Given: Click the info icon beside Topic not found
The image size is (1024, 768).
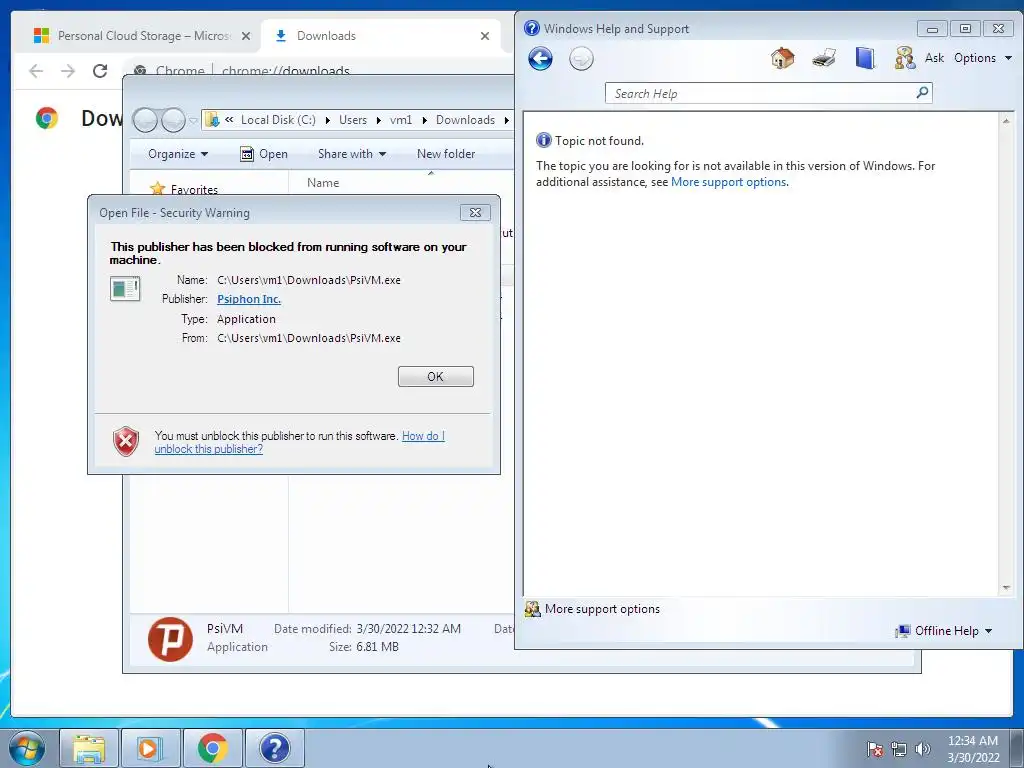Looking at the screenshot, I should click(543, 140).
